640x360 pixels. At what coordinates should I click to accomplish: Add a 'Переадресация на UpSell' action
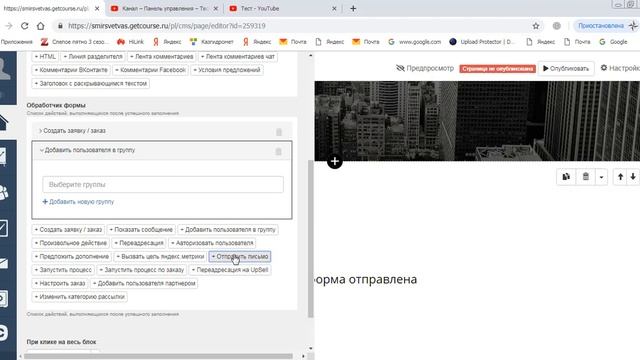point(230,270)
